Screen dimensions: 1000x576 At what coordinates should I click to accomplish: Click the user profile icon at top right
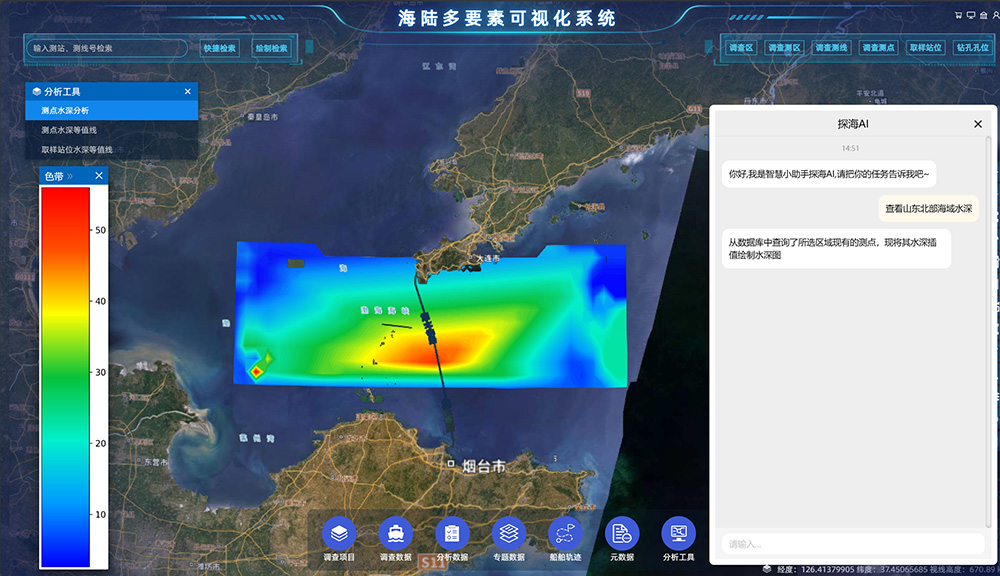996,15
